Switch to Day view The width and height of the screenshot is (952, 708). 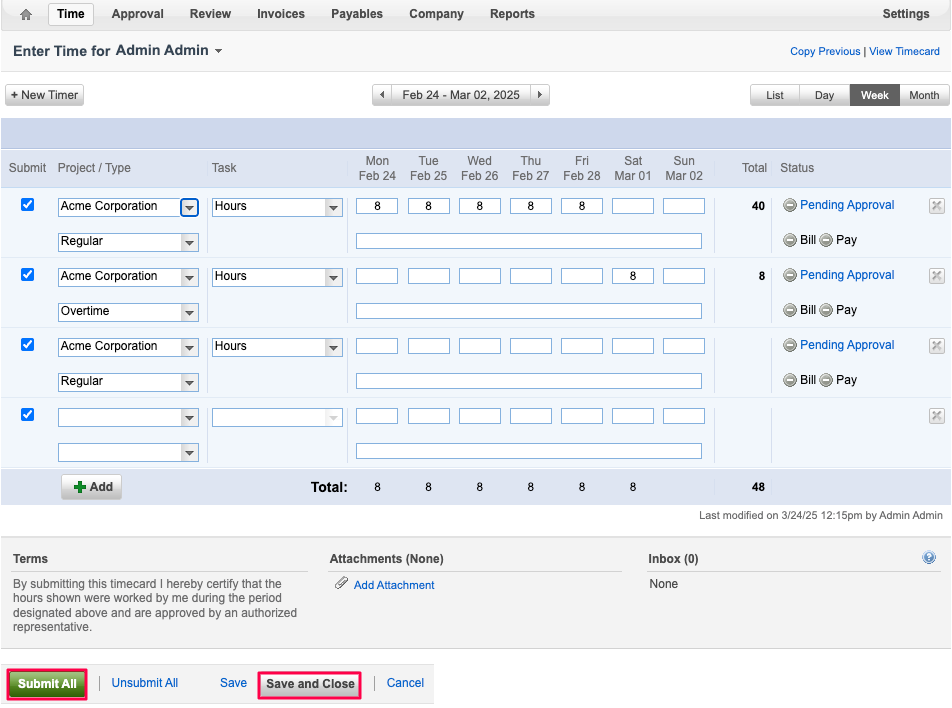pos(824,95)
